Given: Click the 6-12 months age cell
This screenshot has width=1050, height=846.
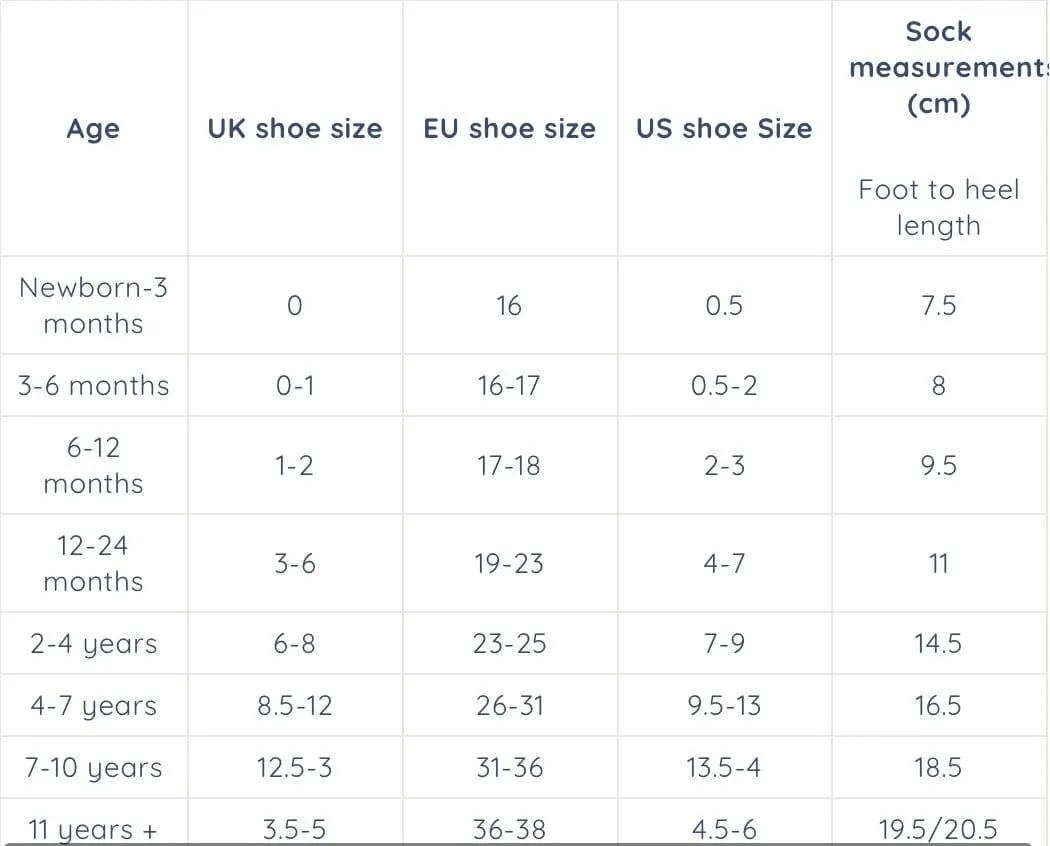Looking at the screenshot, I should 93,466.
